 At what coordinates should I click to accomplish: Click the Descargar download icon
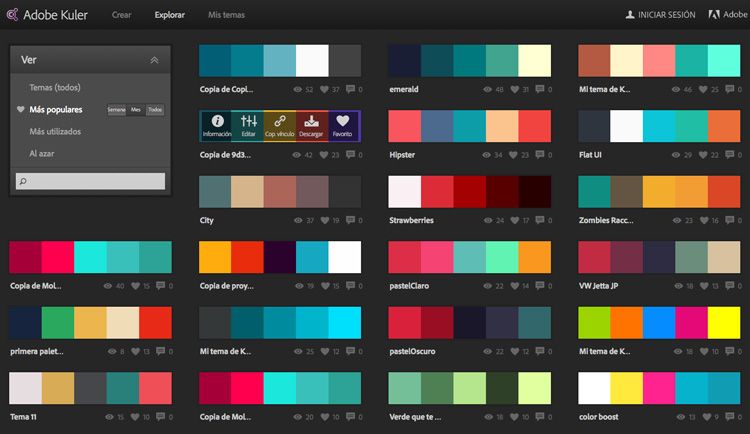coord(311,121)
